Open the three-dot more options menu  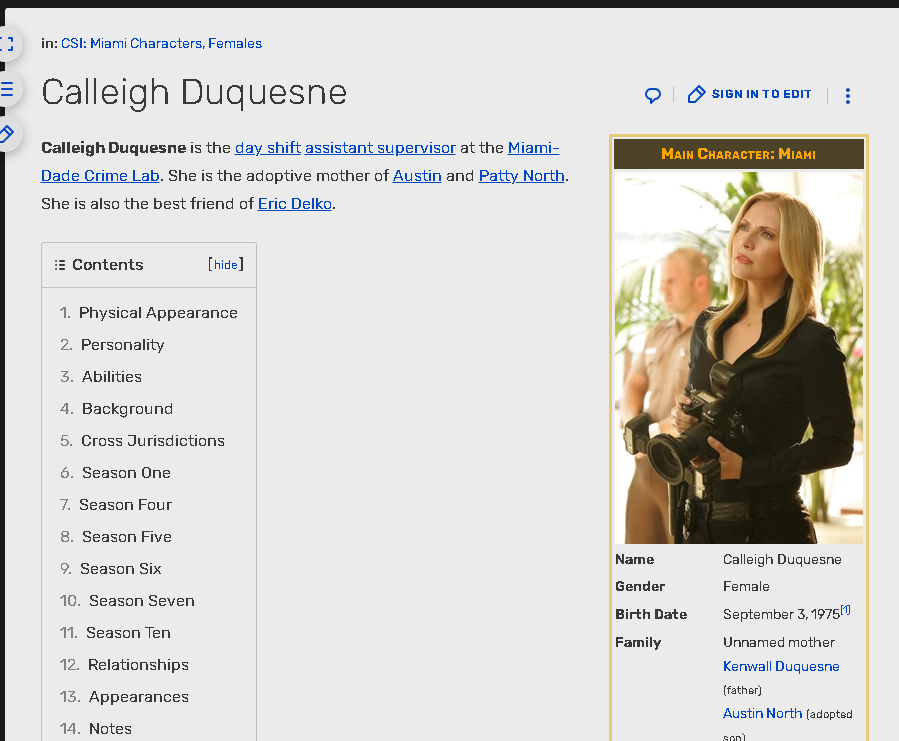(x=848, y=95)
